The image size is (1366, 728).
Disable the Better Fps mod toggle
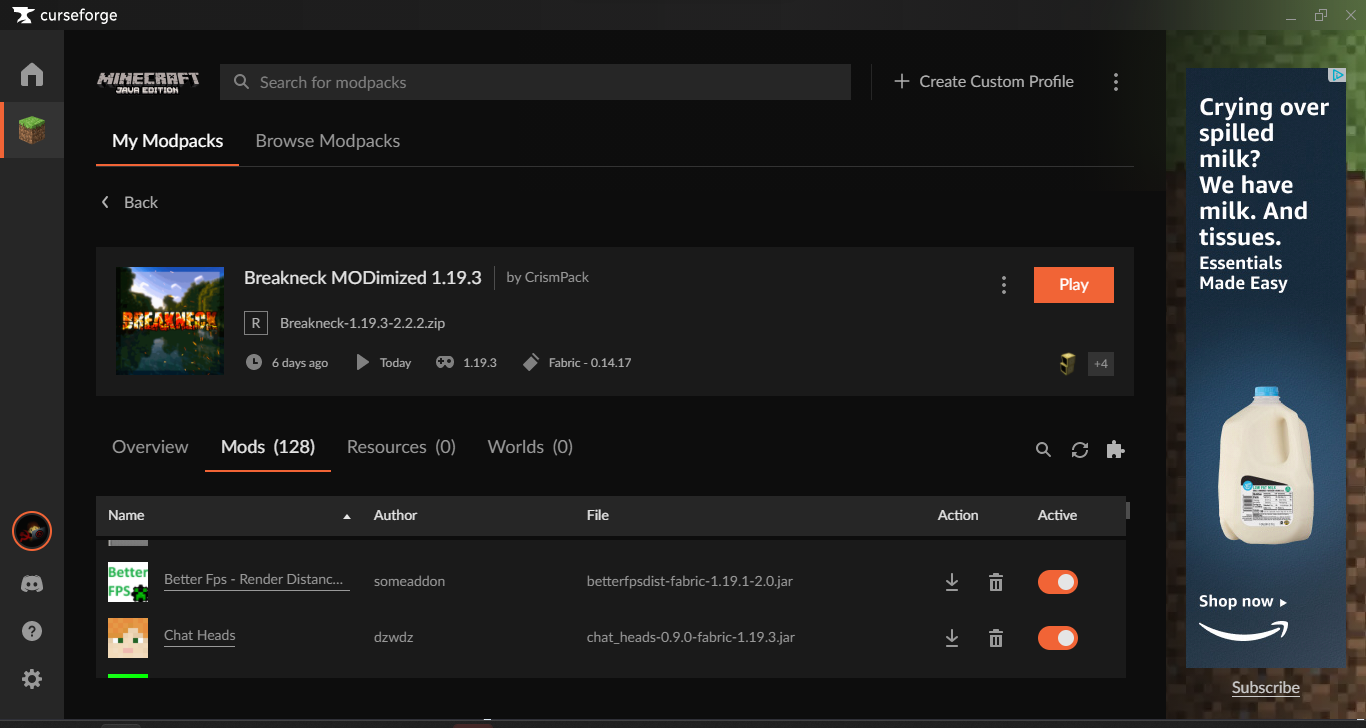click(1058, 582)
